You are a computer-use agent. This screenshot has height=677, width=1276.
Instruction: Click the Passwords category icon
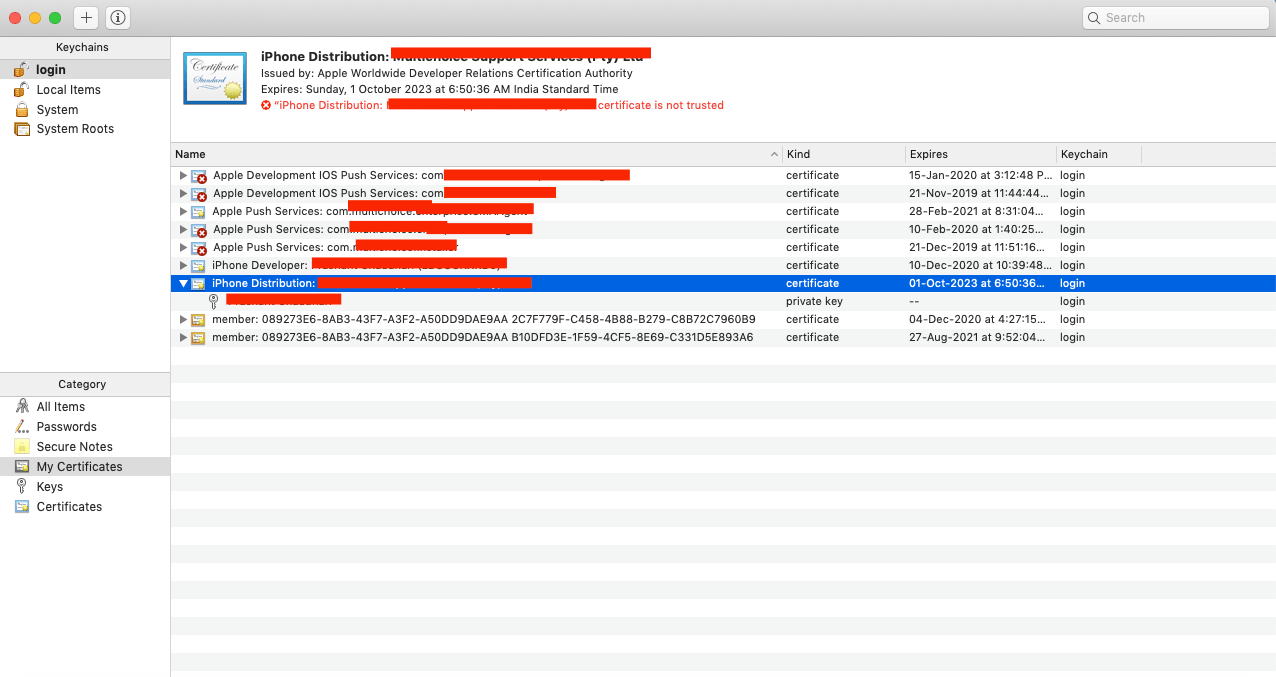coord(21,426)
